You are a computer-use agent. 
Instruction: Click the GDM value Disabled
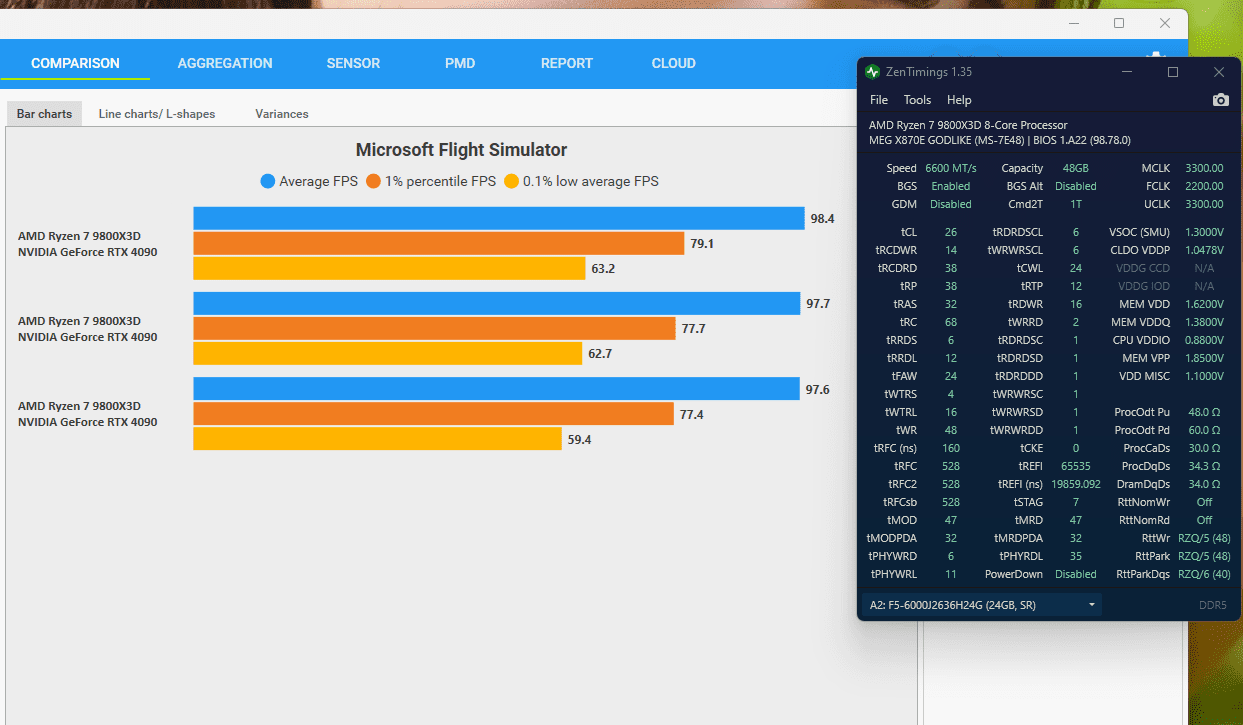click(951, 204)
